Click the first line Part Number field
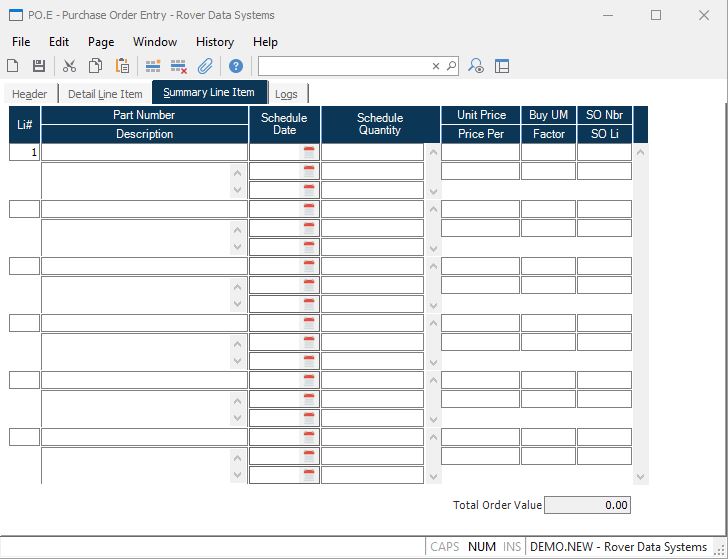This screenshot has height=559, width=728. (x=144, y=152)
